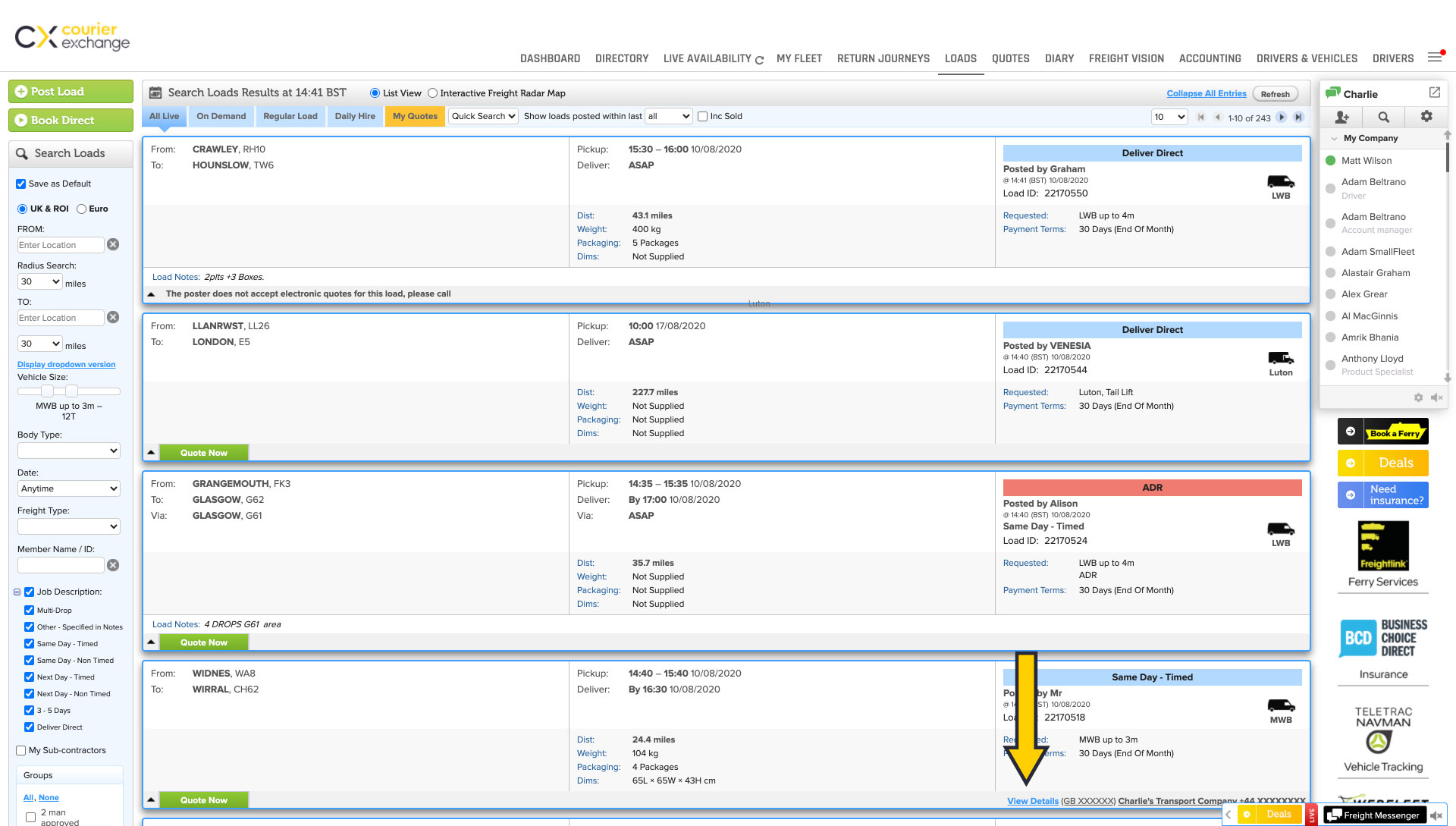Select List View radio option
This screenshot has width=1456, height=826.
(x=375, y=93)
